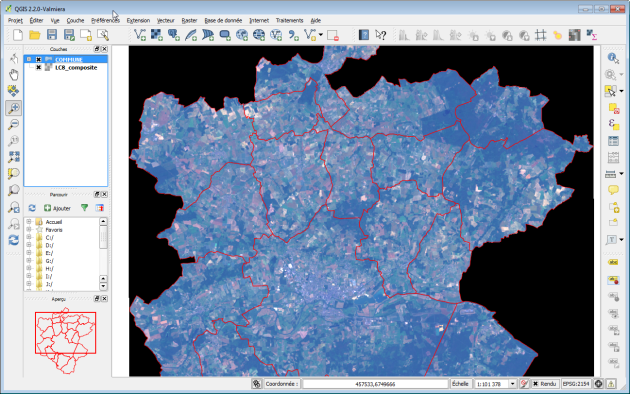Click the Zoom Out magnifier tool
This screenshot has height=394, width=630.
14,125
